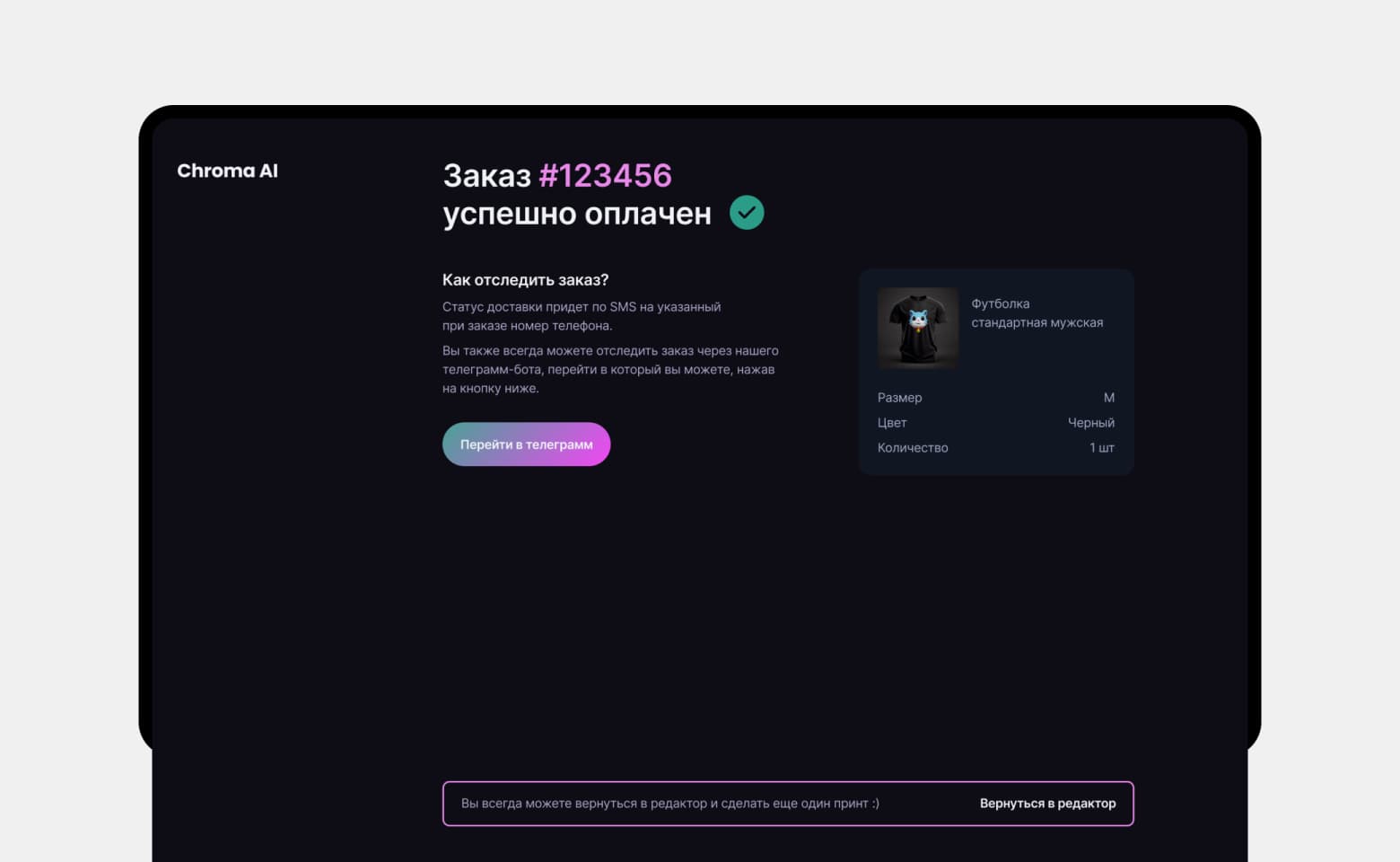Click the banner text about returning to the editor
Viewport: 1400px width, 862px height.
[x=669, y=804]
